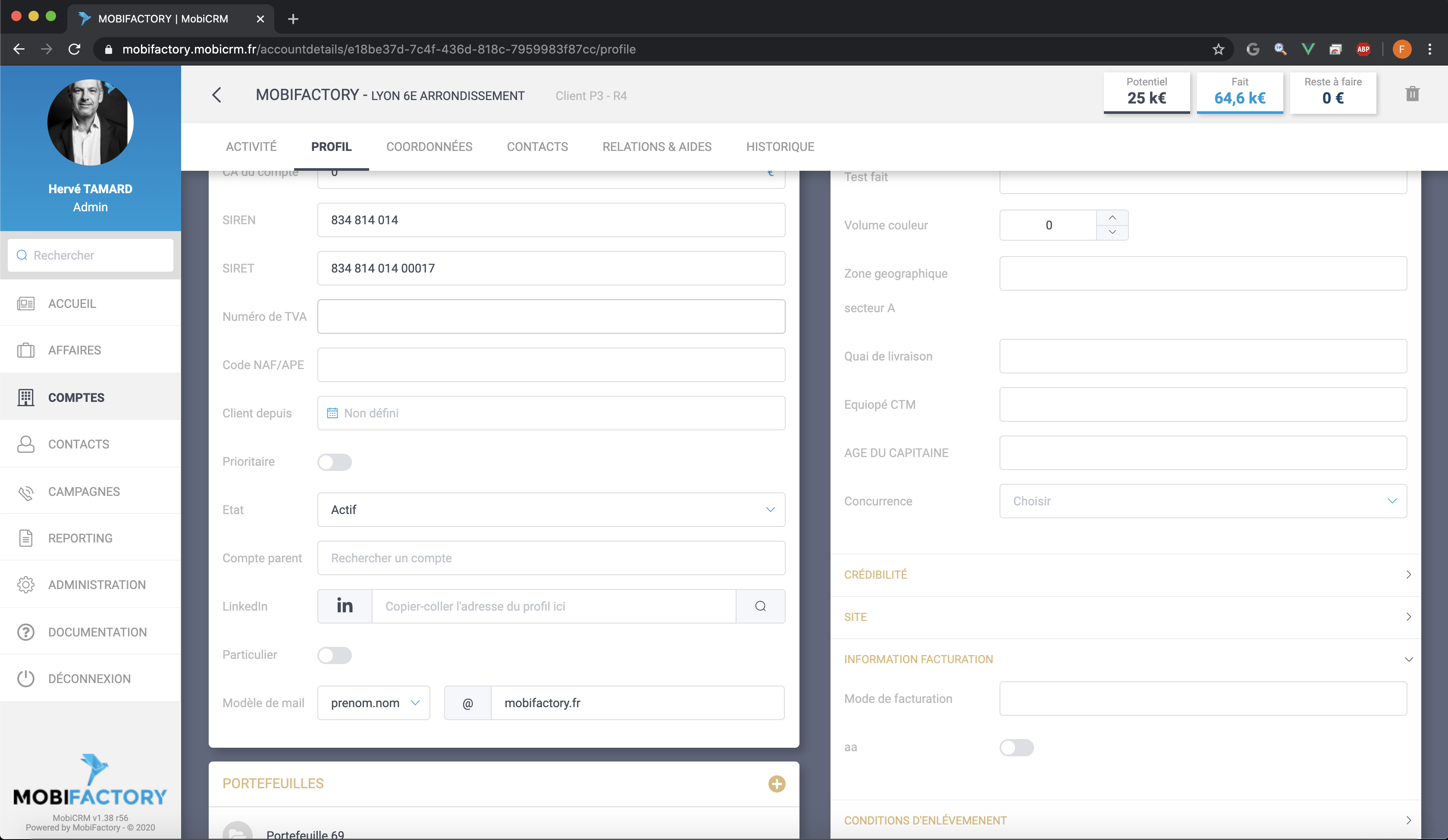Click the Déconnexion power icon
This screenshot has height=840, width=1448.
coord(26,679)
